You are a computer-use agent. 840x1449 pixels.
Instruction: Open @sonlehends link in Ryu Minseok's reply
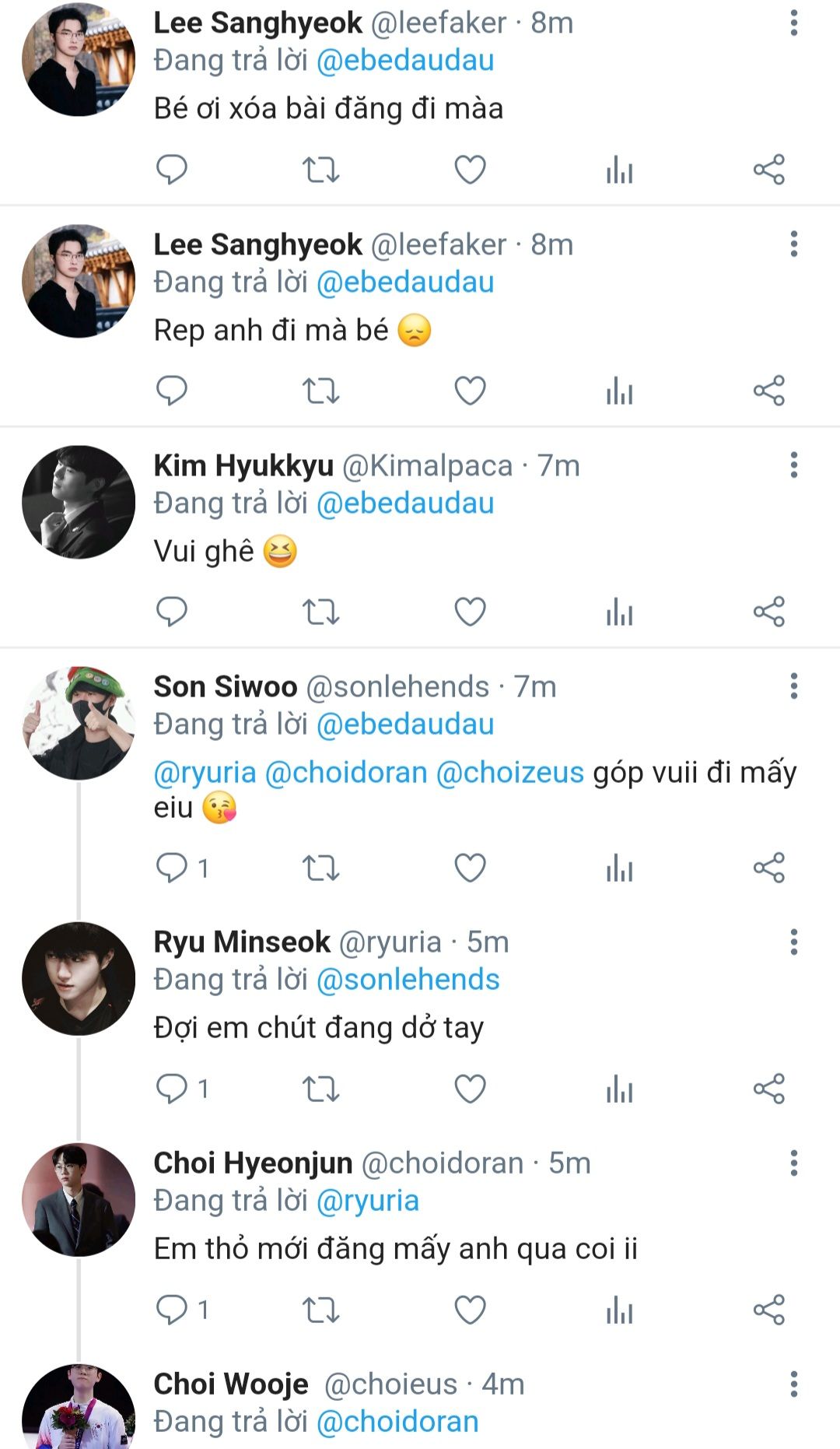tap(408, 980)
